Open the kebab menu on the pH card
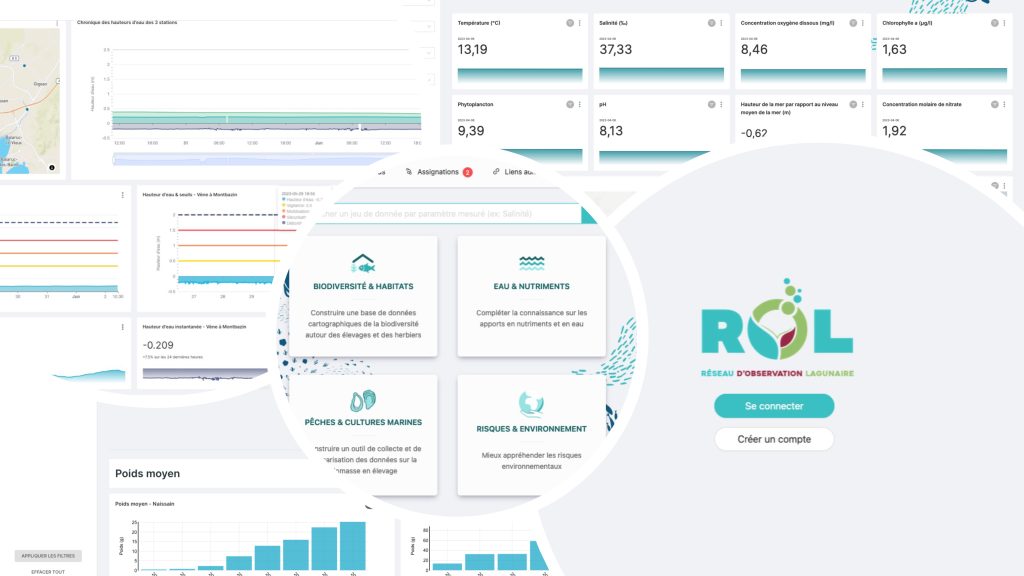 click(721, 104)
